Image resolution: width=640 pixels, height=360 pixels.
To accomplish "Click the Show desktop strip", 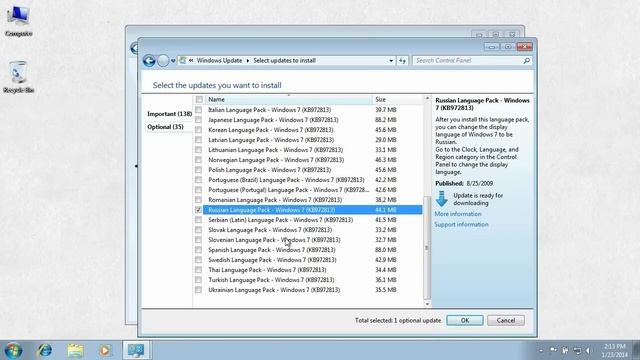I will click(x=636, y=351).
